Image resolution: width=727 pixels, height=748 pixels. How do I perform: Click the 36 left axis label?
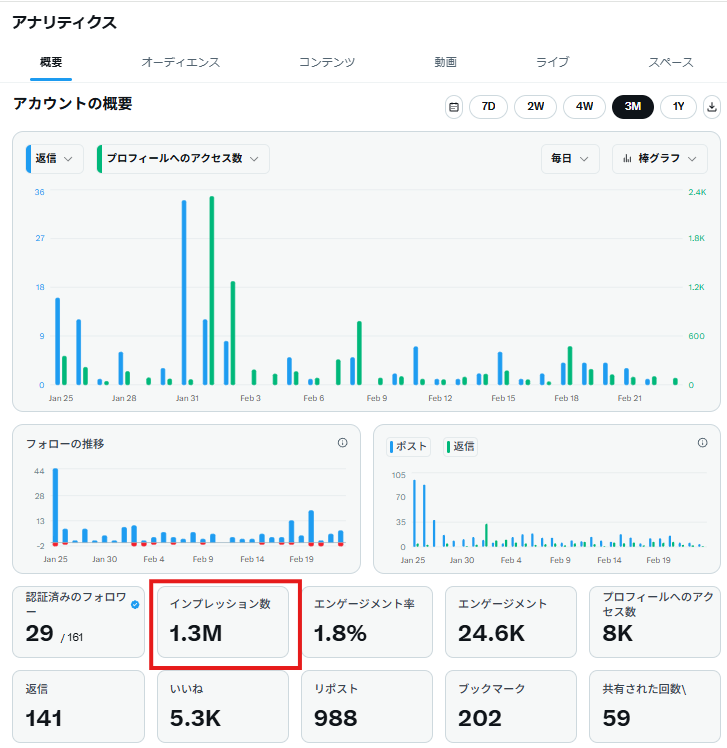point(40,192)
